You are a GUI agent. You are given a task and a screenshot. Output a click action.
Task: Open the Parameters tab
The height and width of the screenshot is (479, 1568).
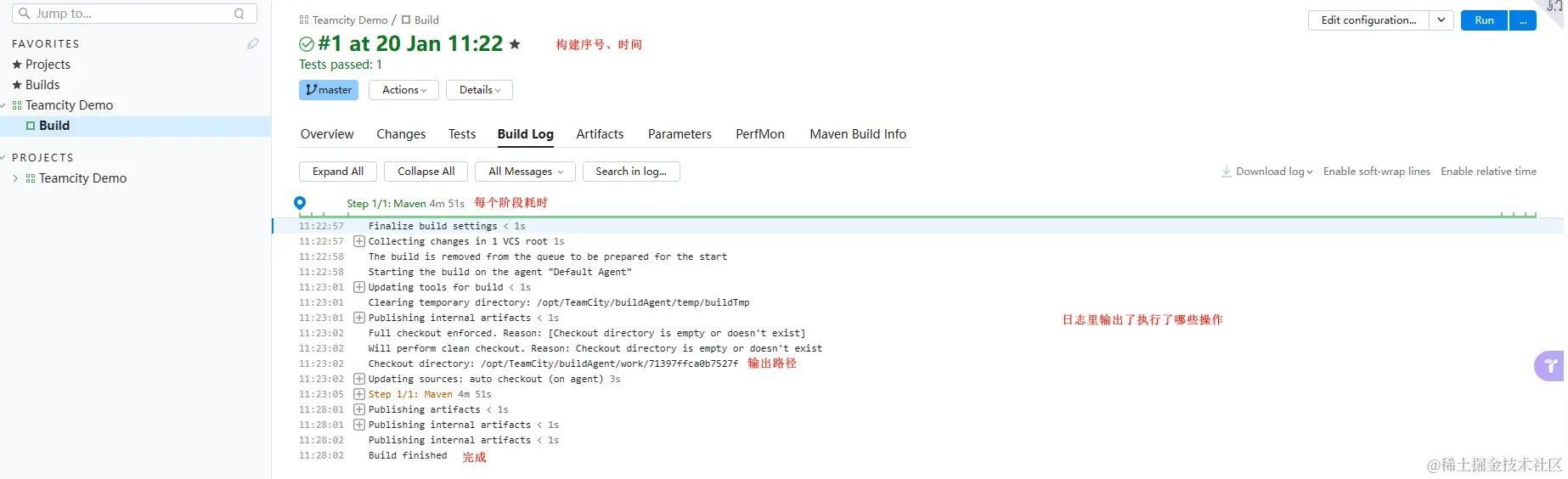(680, 134)
